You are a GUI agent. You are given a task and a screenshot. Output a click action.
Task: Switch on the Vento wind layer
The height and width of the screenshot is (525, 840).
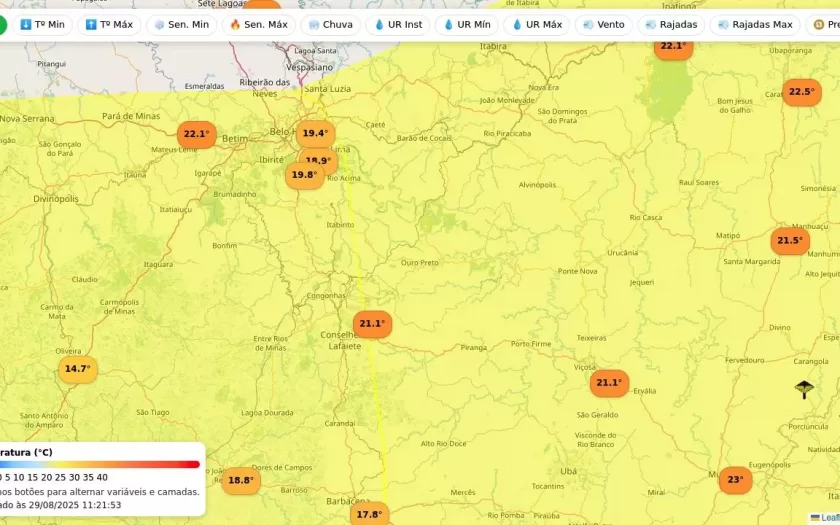(603, 24)
